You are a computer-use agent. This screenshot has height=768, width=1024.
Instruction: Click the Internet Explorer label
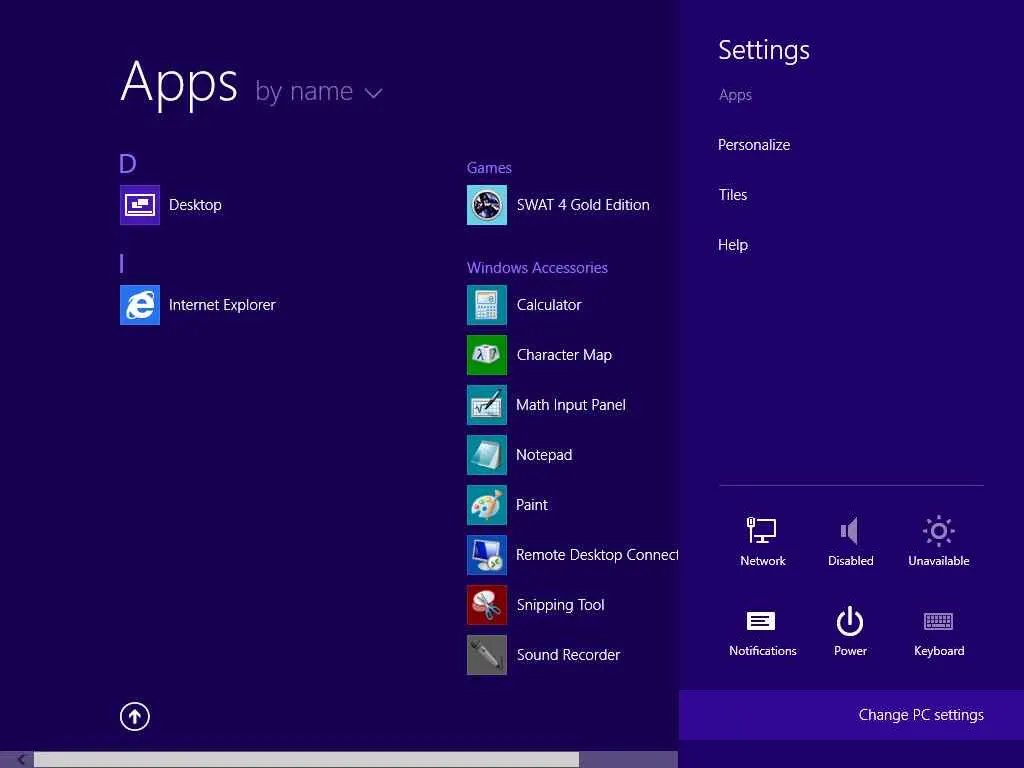pyautogui.click(x=222, y=305)
